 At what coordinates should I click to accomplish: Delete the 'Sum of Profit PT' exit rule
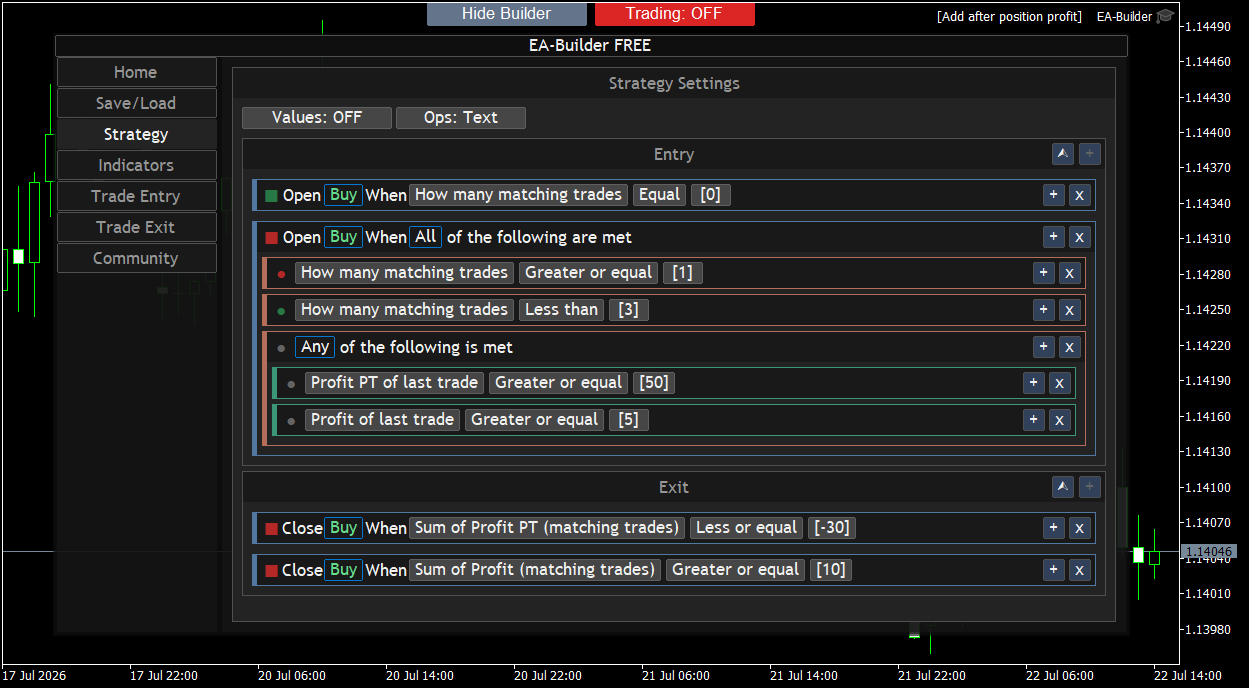click(1079, 528)
